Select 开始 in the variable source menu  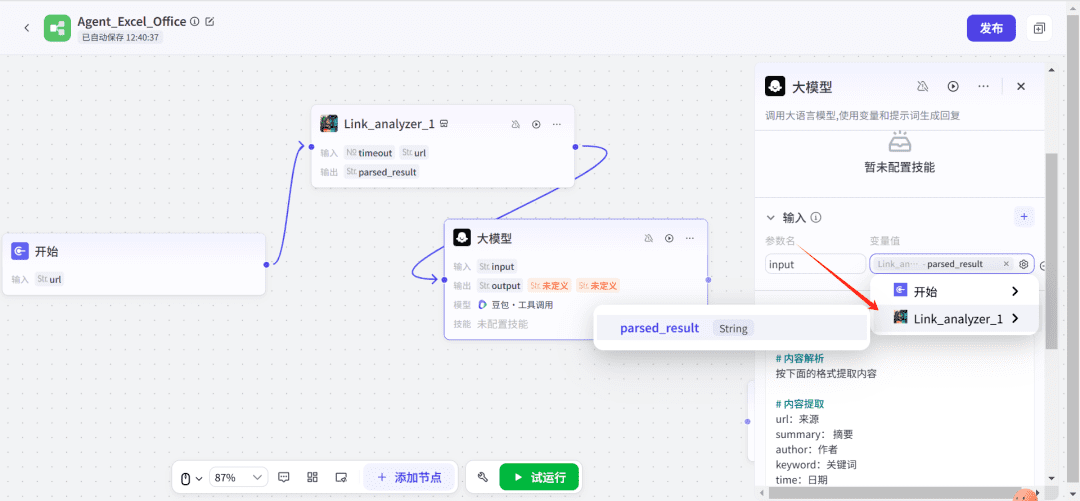point(955,291)
